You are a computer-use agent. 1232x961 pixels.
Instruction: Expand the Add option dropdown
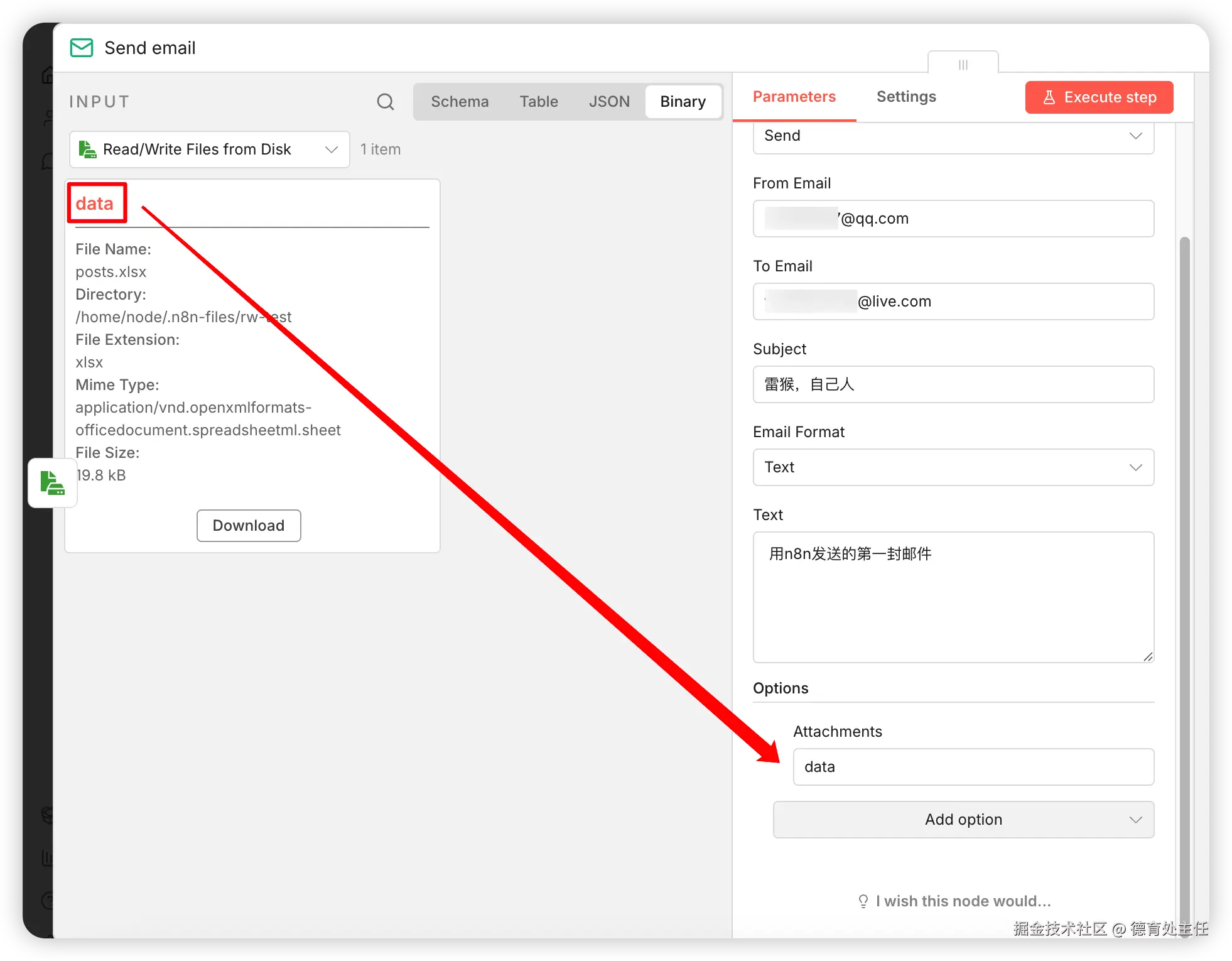point(963,820)
